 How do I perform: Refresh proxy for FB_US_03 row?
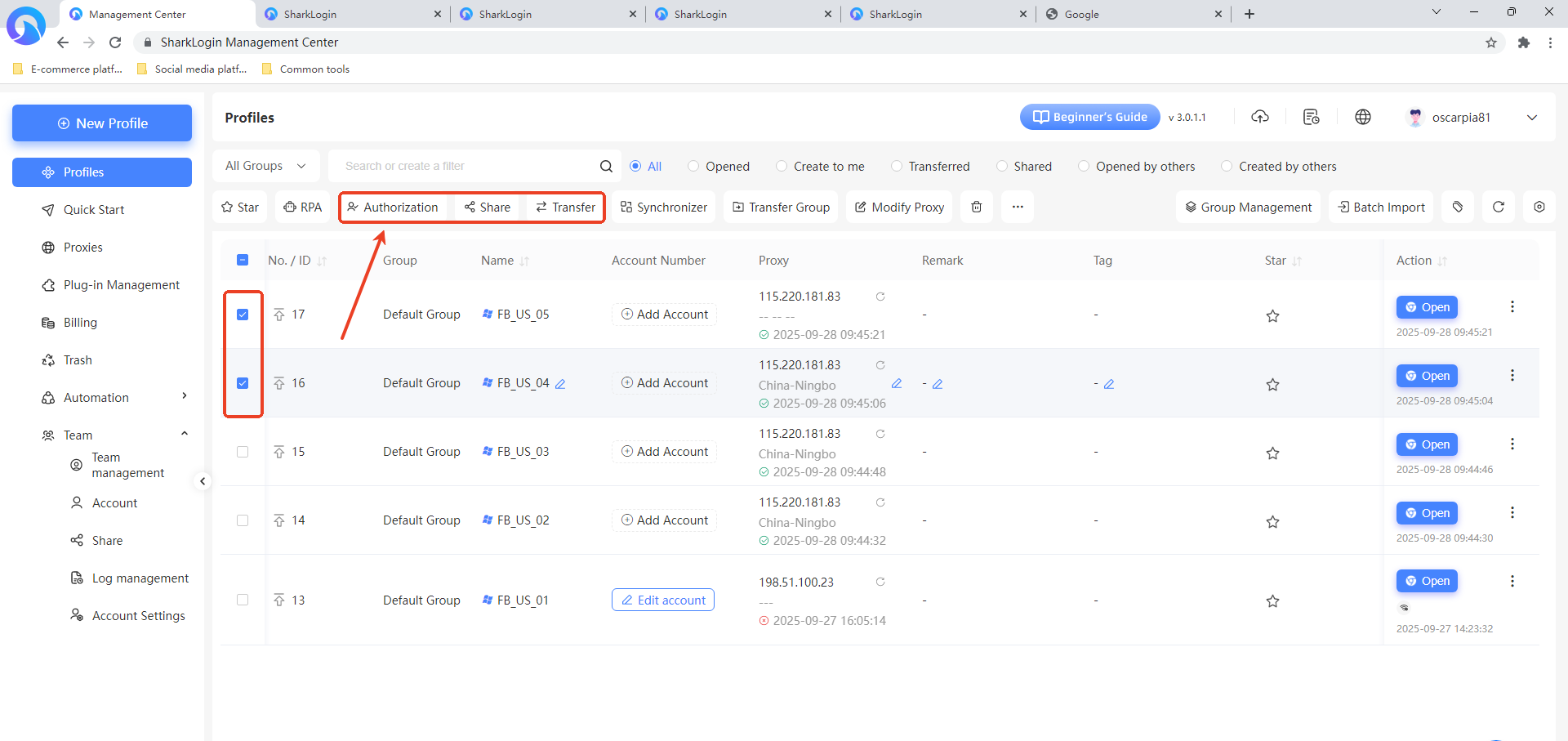880,434
